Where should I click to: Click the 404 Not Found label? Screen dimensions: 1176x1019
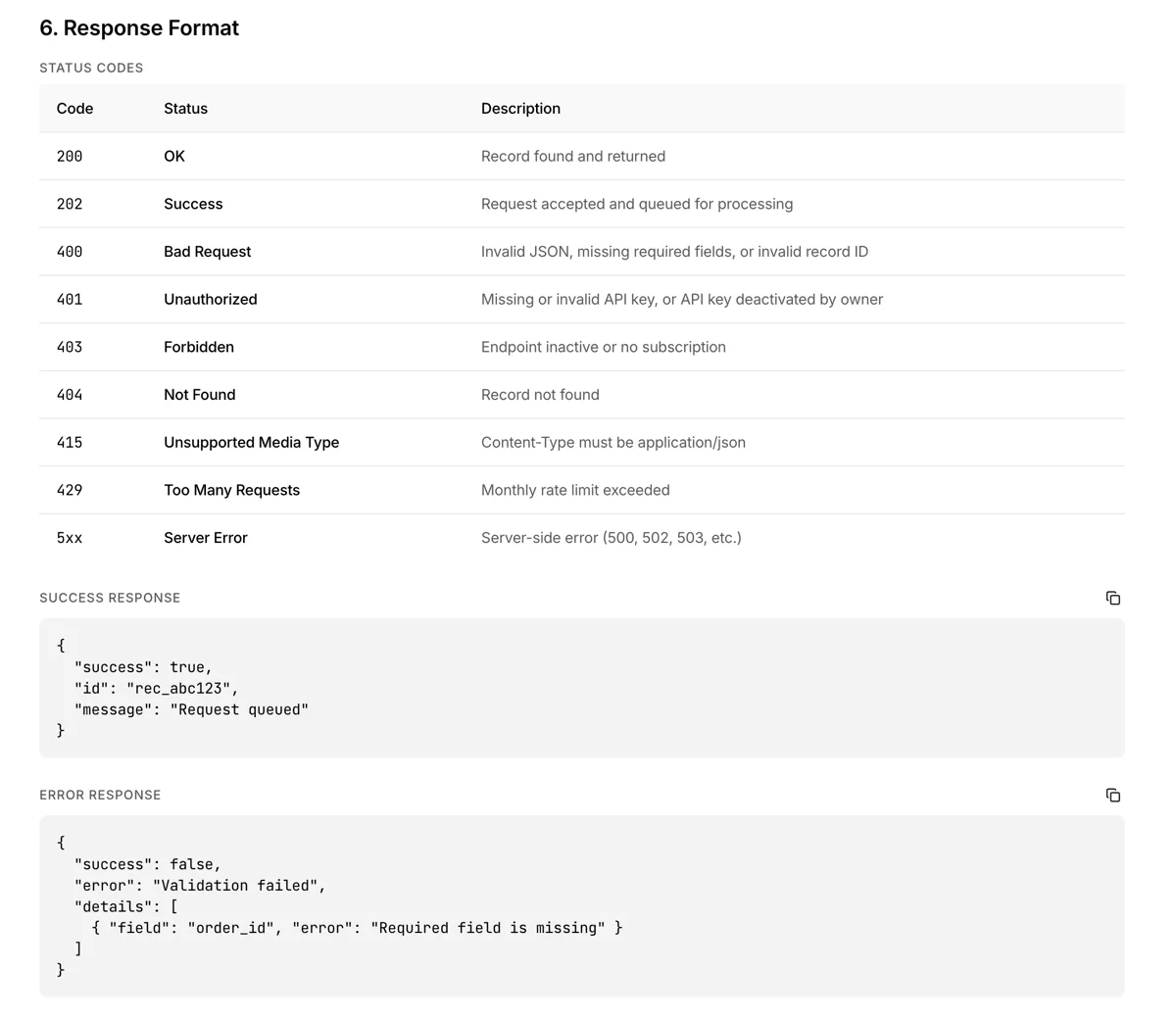199,394
